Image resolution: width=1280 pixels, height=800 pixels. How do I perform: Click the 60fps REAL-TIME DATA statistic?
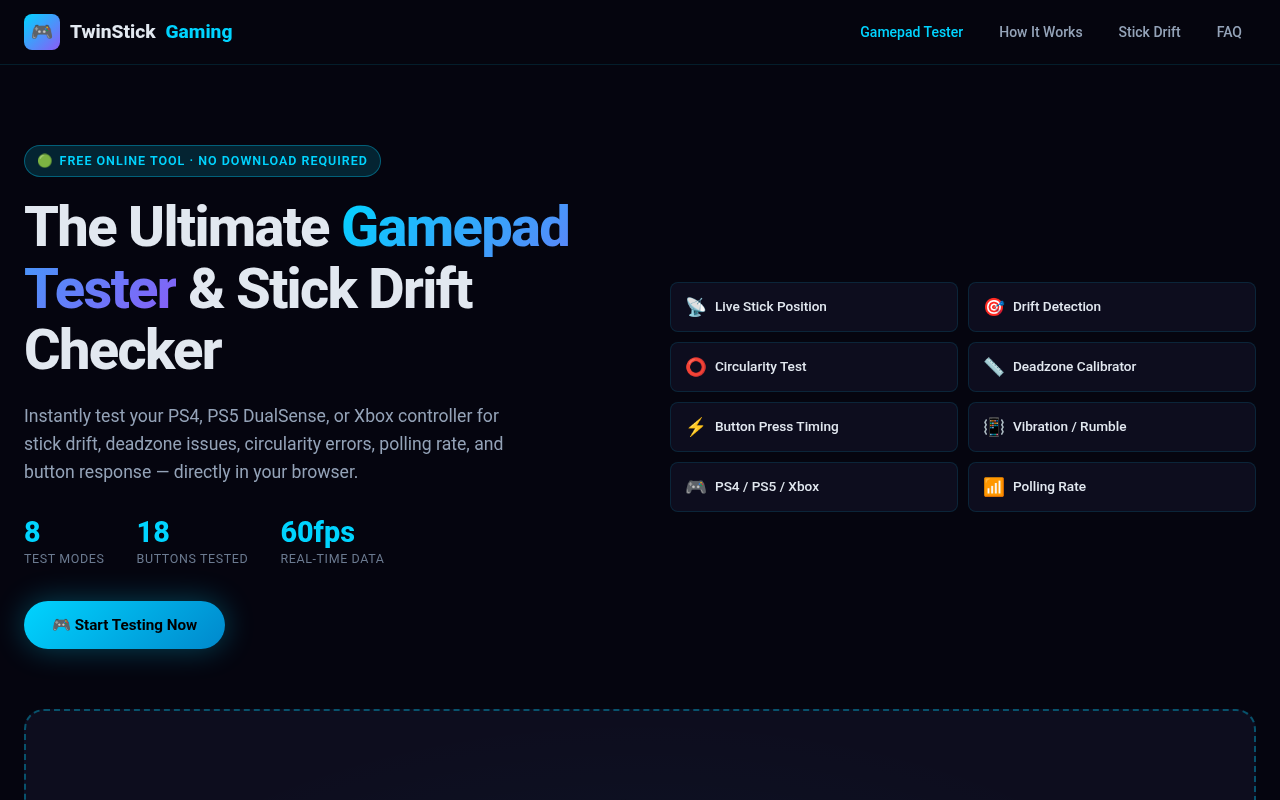click(332, 541)
